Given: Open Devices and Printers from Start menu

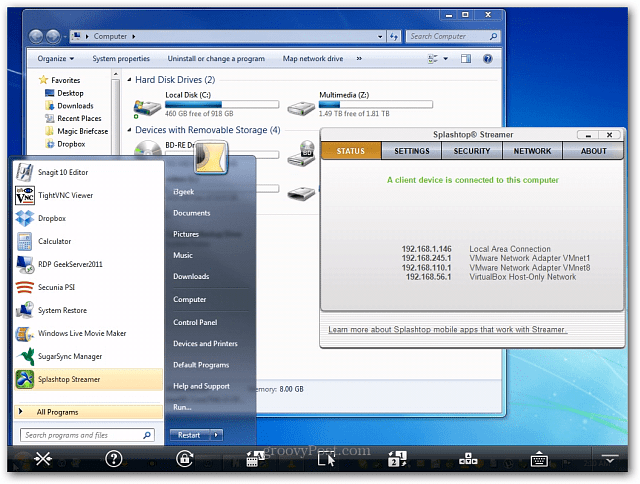Looking at the screenshot, I should (x=205, y=344).
